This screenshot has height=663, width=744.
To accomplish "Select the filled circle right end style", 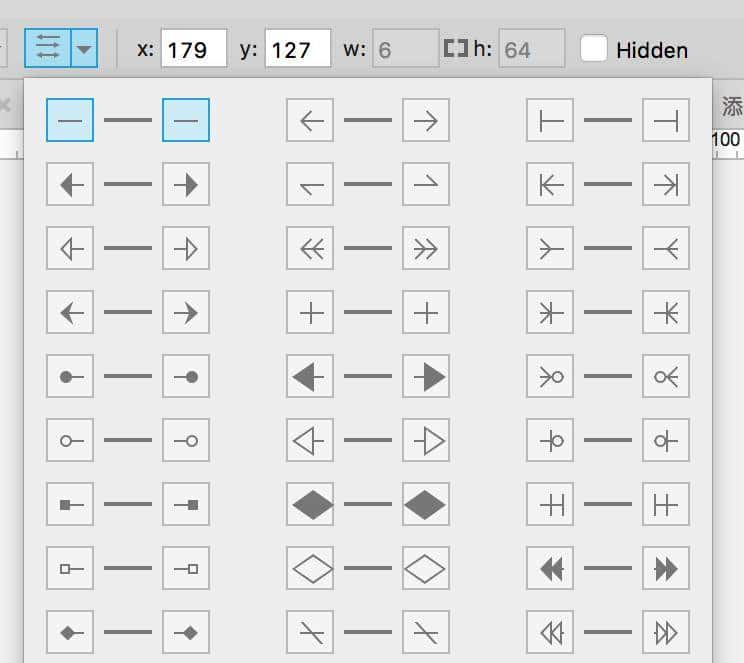I will pos(186,377).
